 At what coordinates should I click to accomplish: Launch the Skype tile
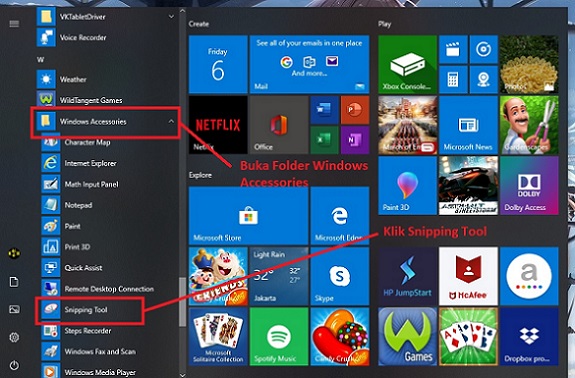click(x=340, y=276)
